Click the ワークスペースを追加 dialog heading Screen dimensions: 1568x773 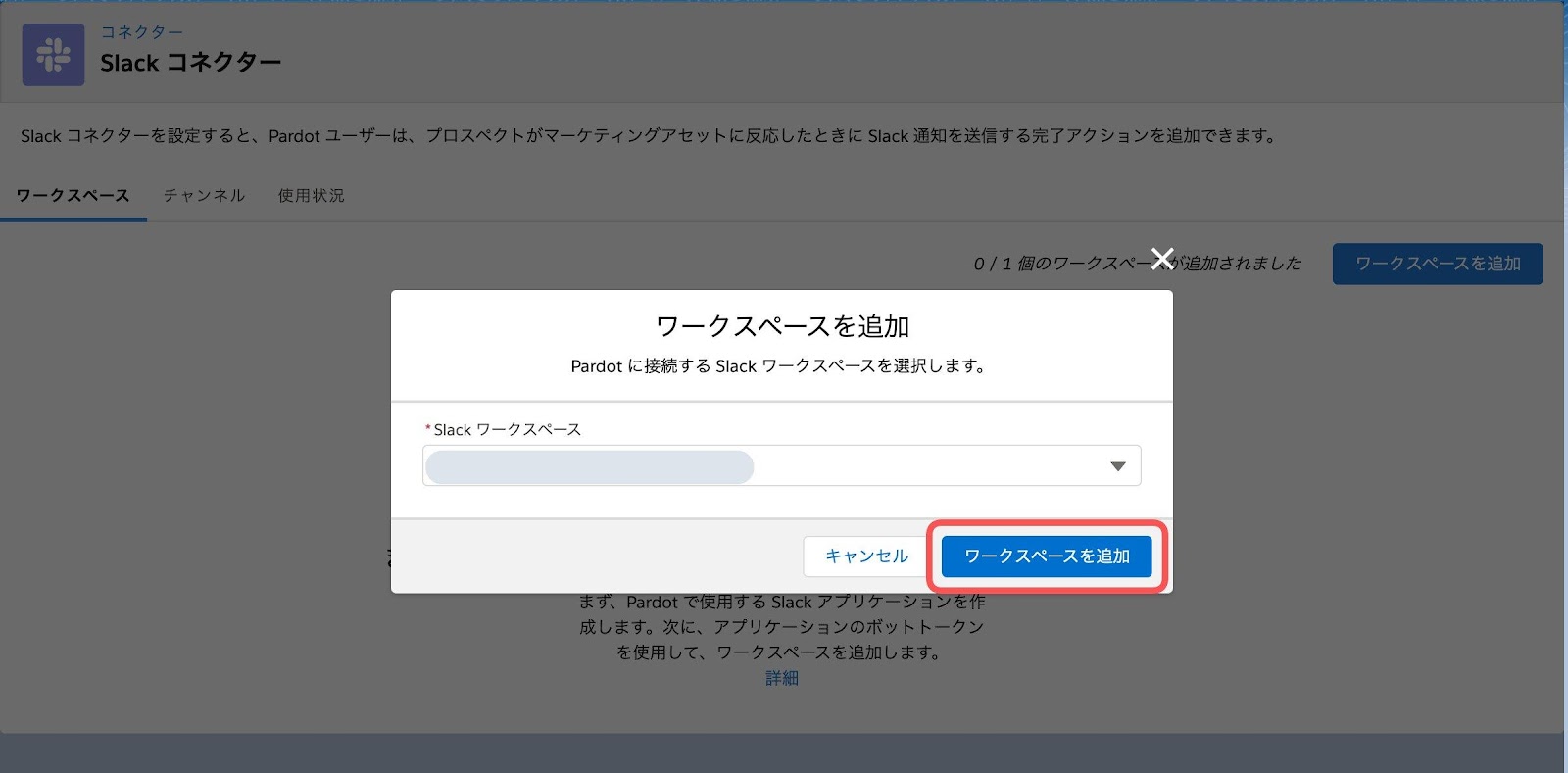[x=782, y=326]
